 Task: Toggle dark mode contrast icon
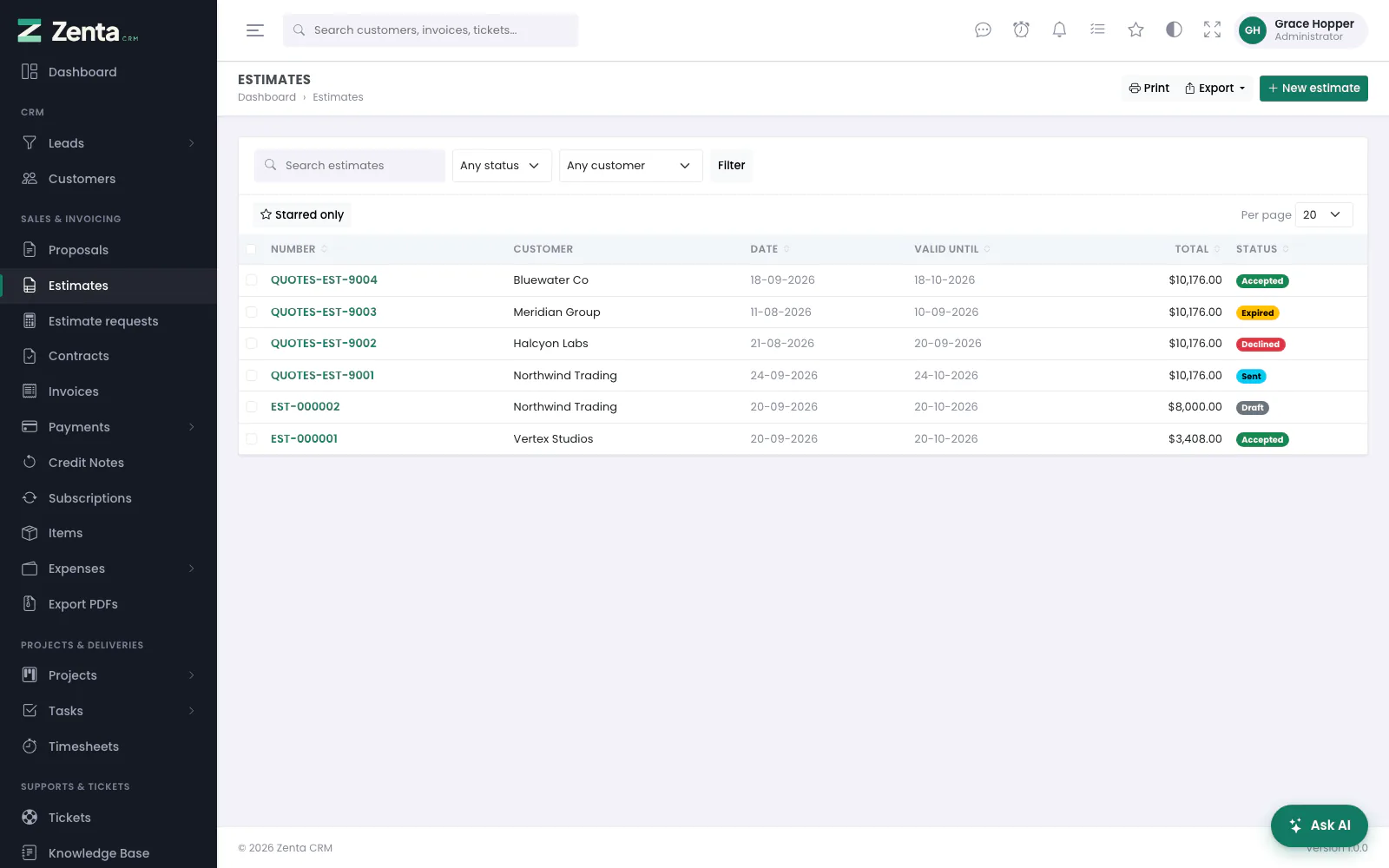pyautogui.click(x=1174, y=30)
